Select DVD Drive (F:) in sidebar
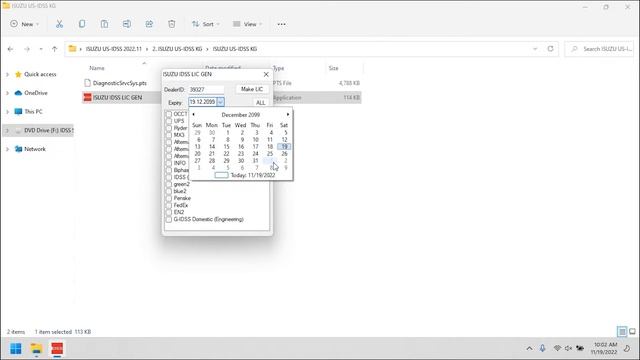 click(x=44, y=131)
